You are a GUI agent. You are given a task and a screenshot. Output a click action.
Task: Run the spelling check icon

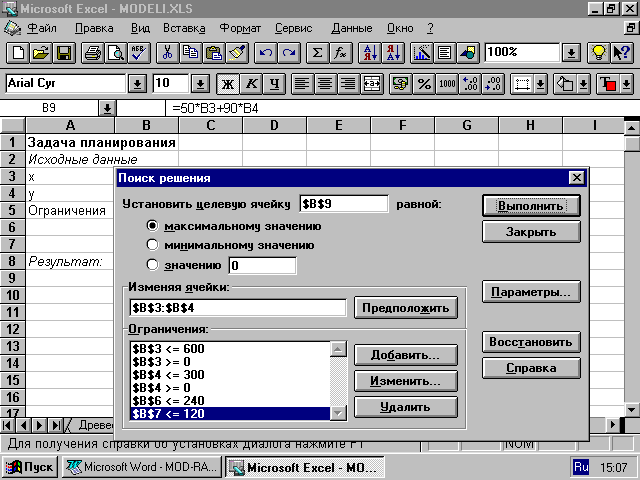tap(139, 53)
